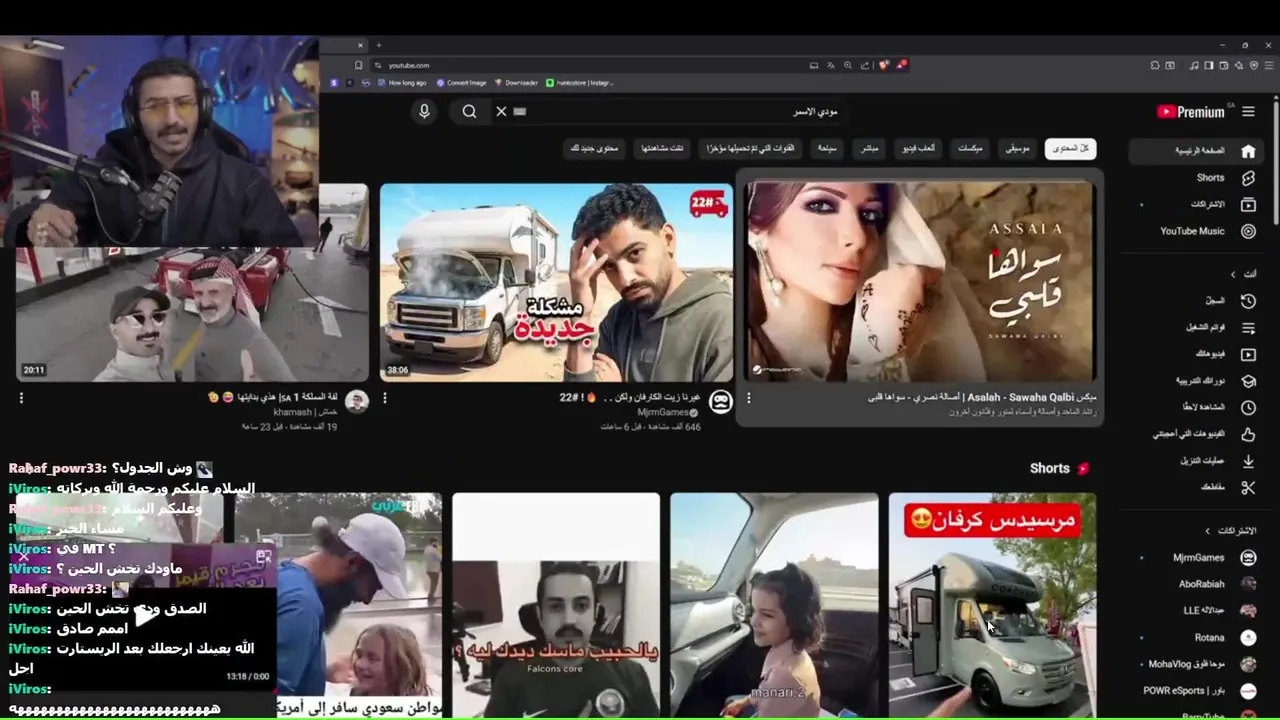This screenshot has height=720, width=1280.
Task: Open دوراتك التدريبية (Your courses)
Action: point(1194,381)
